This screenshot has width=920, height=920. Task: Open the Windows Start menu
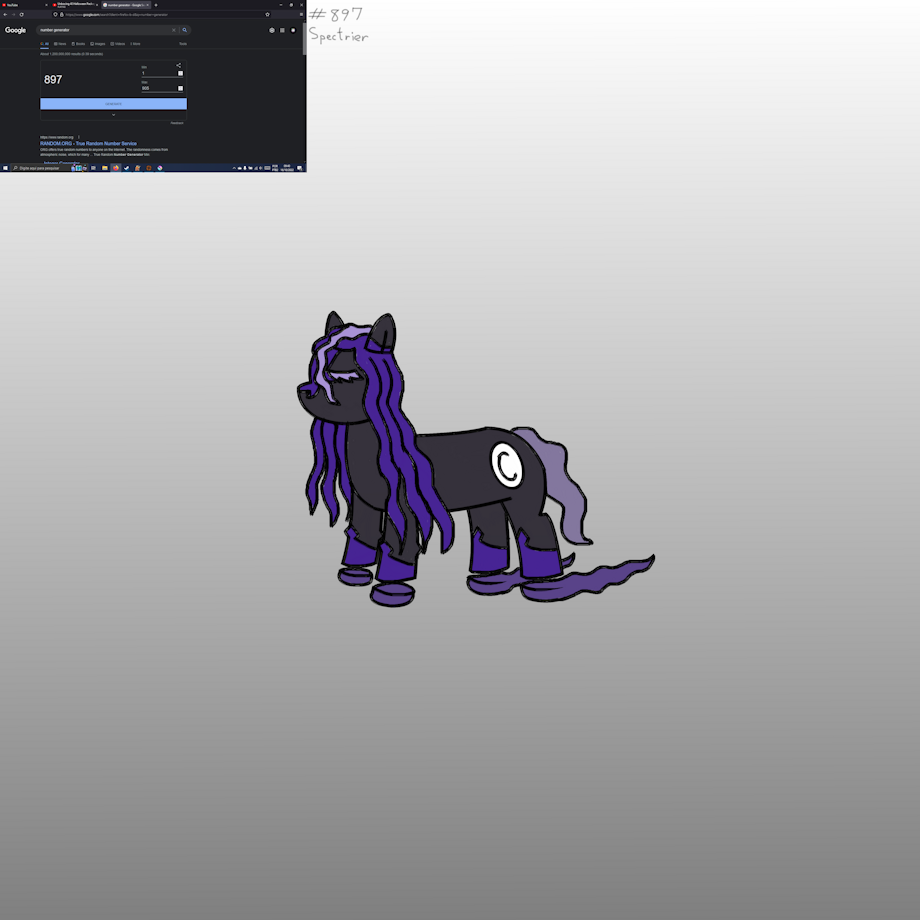click(5, 168)
